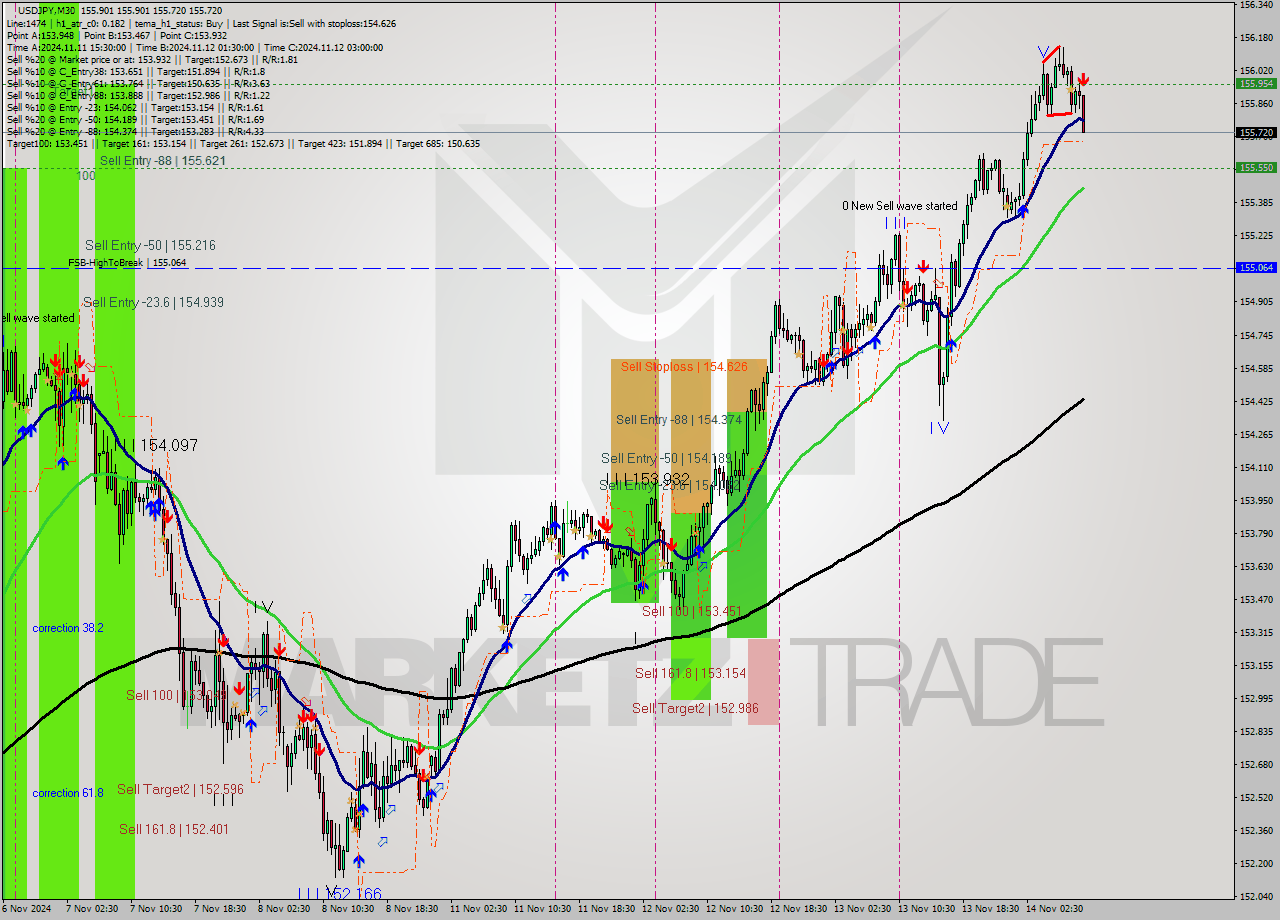The image size is (1280, 920).
Task: Click the 156.340 price axis label
Action: click(1256, 5)
